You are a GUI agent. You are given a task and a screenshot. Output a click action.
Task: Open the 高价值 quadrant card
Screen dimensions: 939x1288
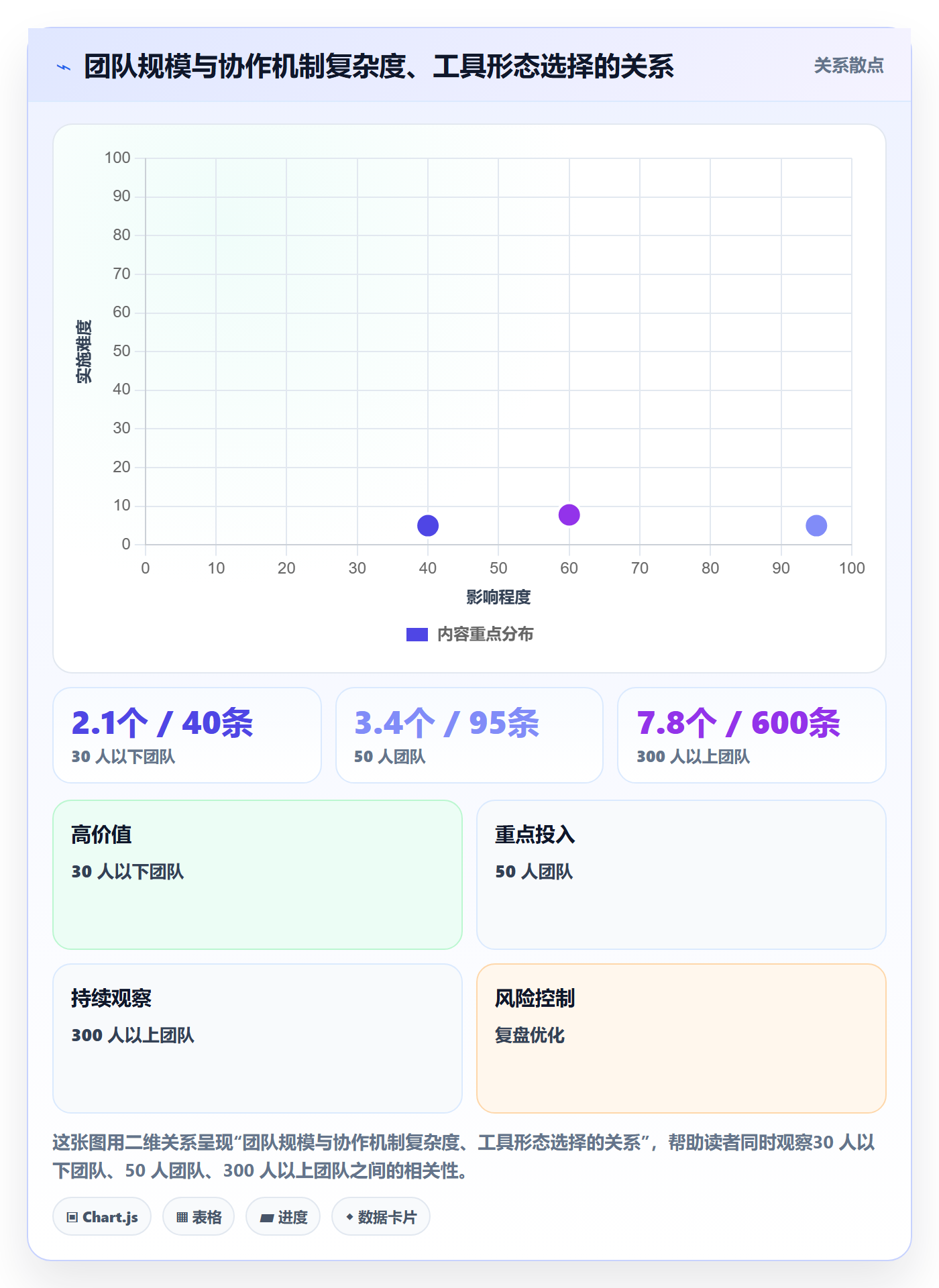tap(258, 875)
